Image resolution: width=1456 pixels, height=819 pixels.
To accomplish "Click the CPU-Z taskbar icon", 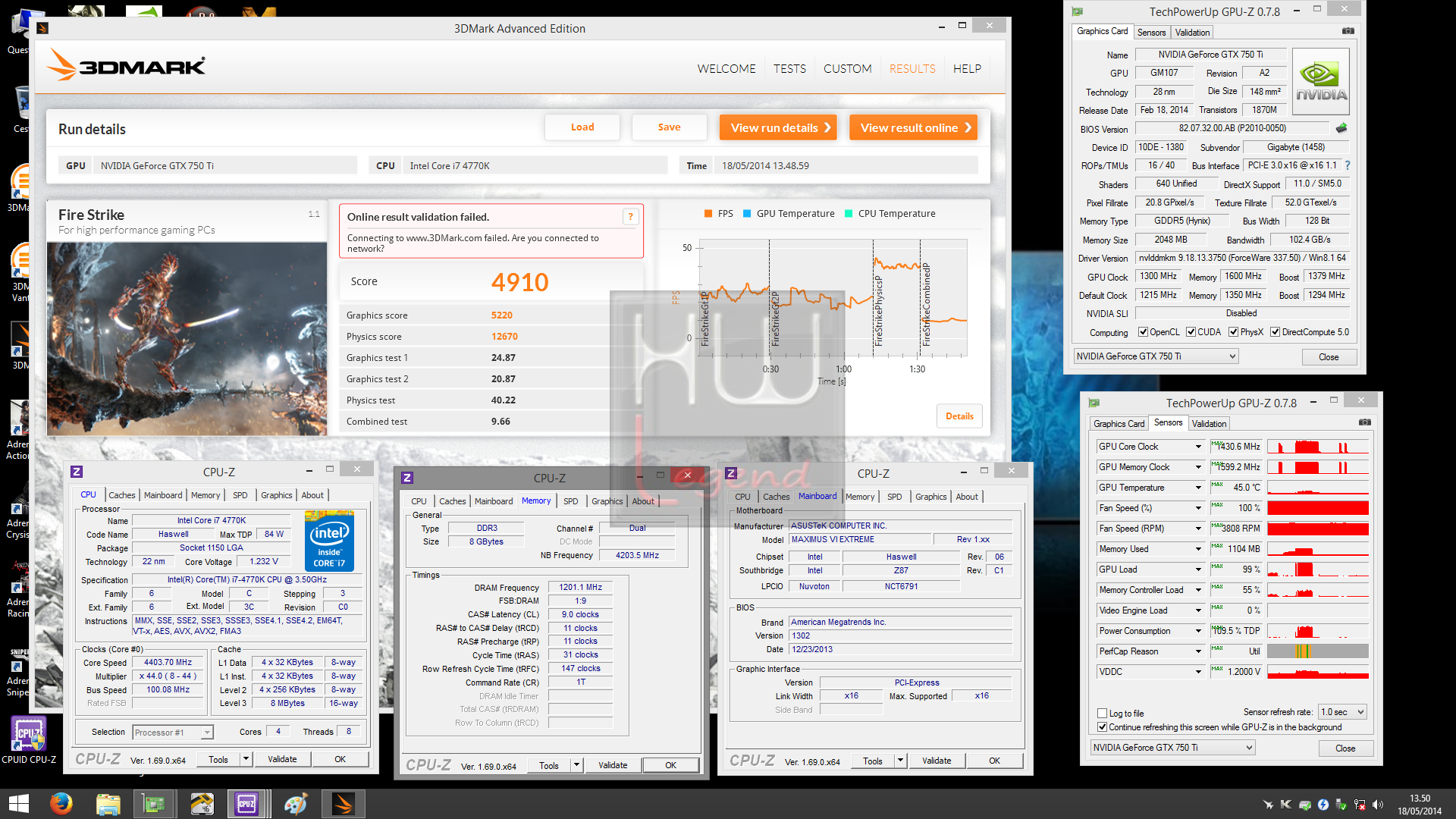I will click(247, 803).
